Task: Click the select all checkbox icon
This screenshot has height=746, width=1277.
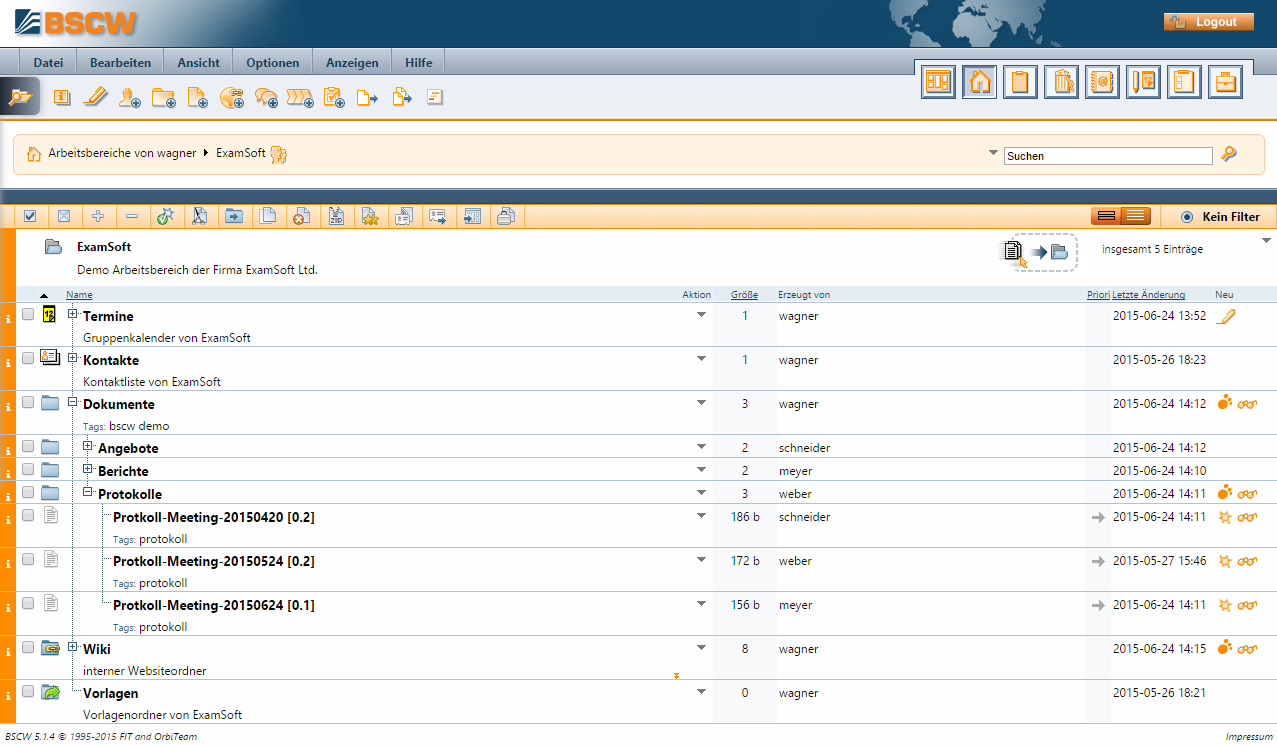Action: (30, 216)
